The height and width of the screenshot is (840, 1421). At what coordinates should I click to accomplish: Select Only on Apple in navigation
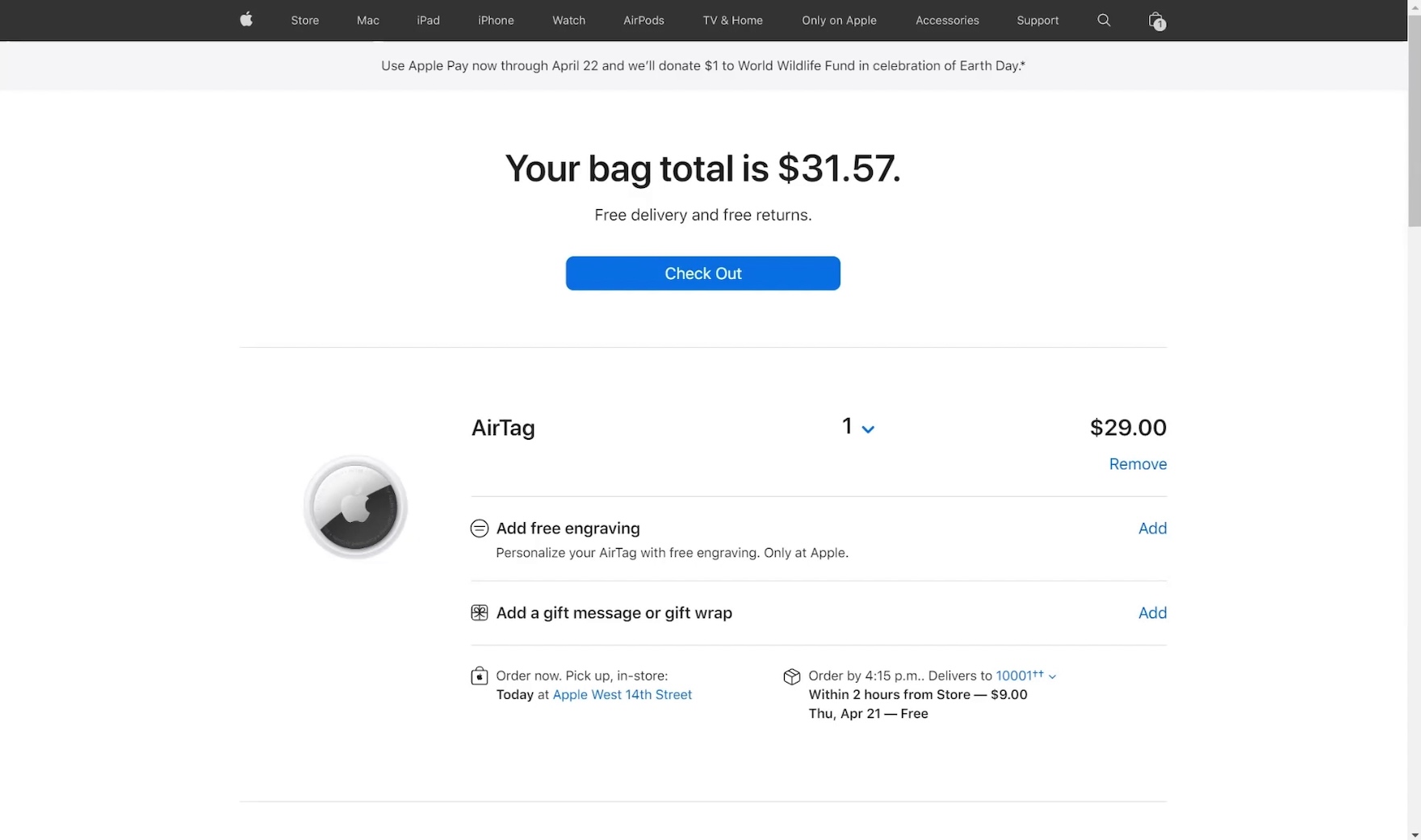click(x=839, y=20)
